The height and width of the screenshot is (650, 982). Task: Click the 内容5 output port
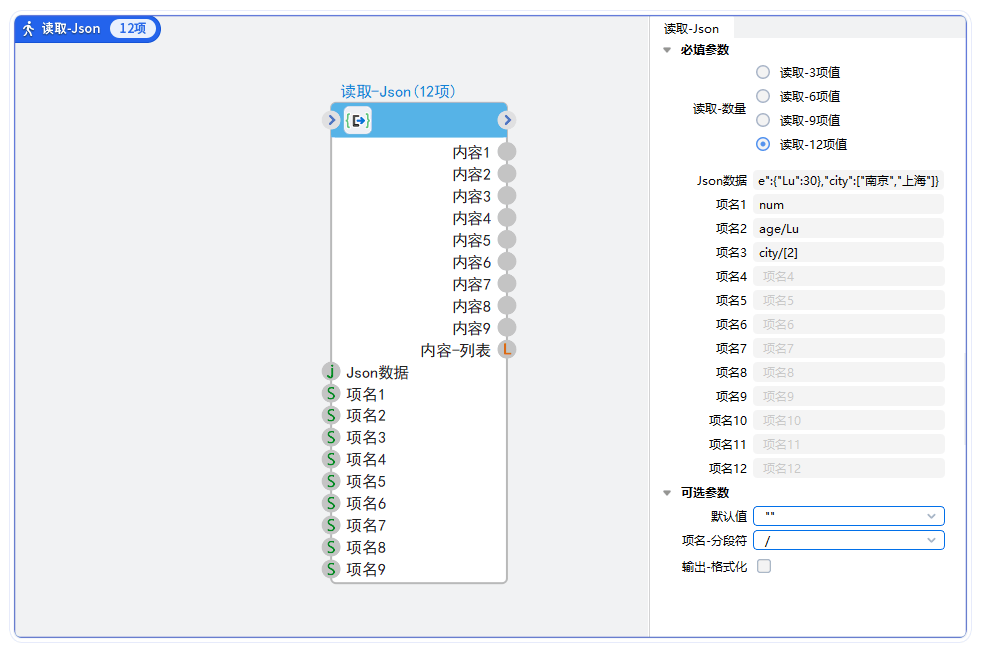point(507,240)
